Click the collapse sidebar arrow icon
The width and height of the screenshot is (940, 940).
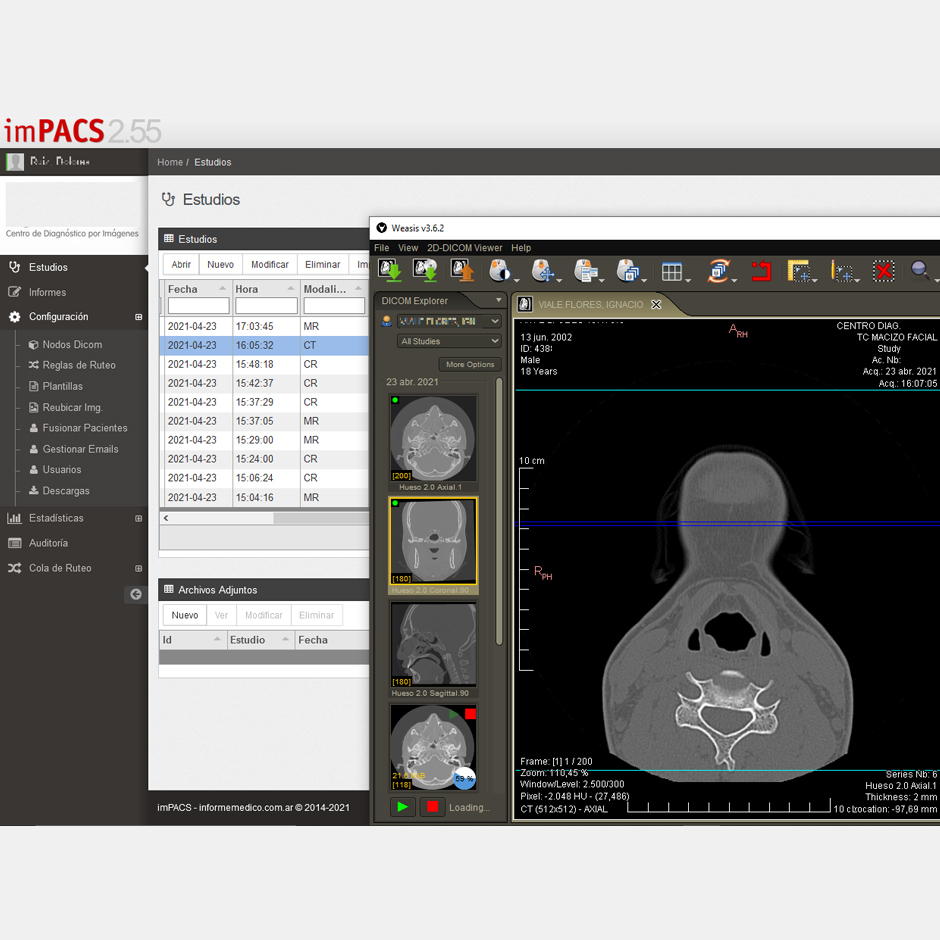136,594
